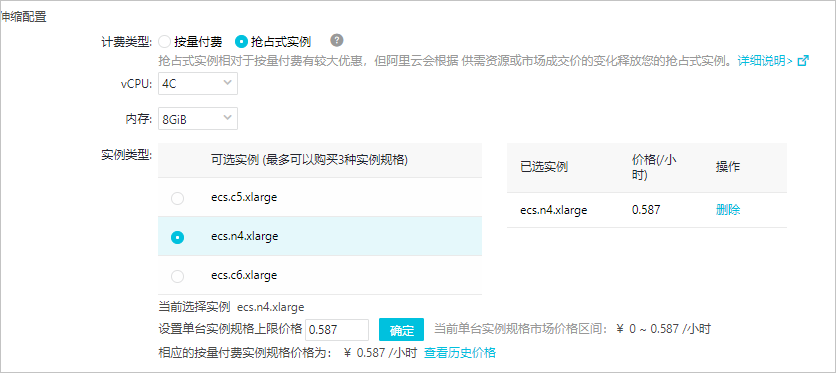This screenshot has width=836, height=373.
Task: Open the 查看历史价格 history price link
Action: pos(460,353)
